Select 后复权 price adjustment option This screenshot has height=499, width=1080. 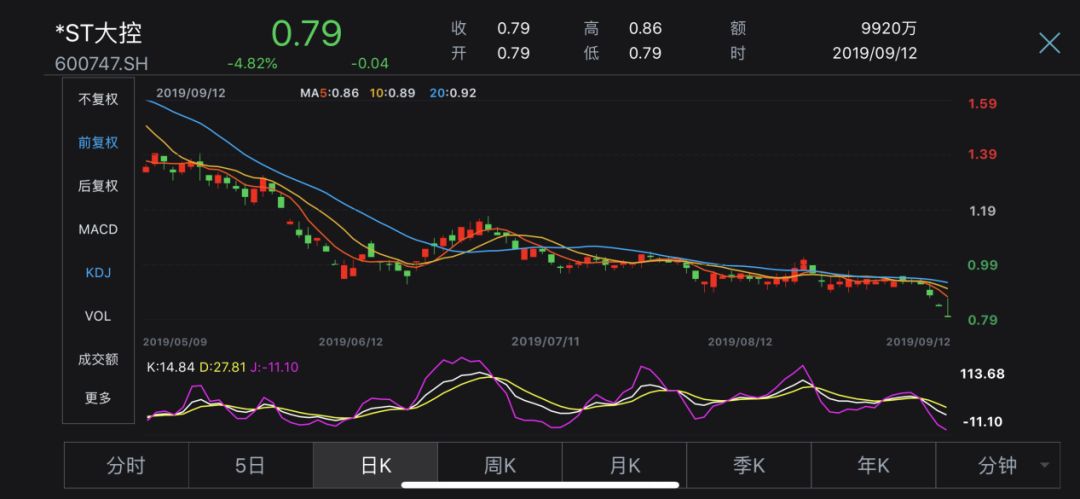98,186
